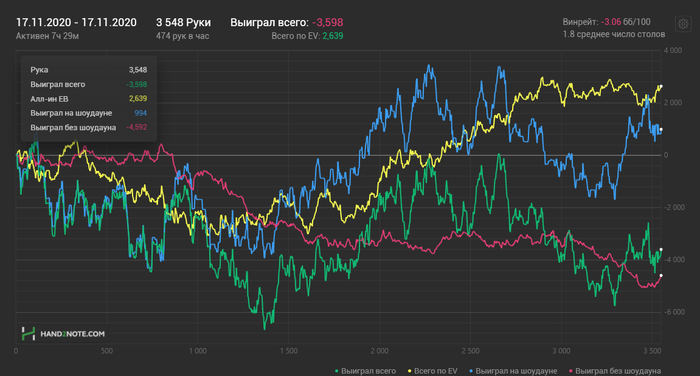
Task: Click 'Активен 7ч 29м' text
Action: coord(47,36)
